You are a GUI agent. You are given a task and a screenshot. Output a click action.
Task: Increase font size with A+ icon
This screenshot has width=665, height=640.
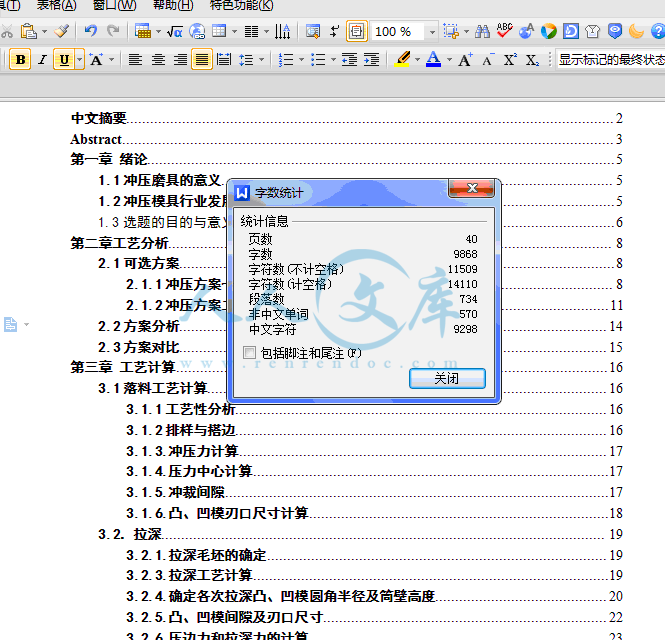pos(465,60)
